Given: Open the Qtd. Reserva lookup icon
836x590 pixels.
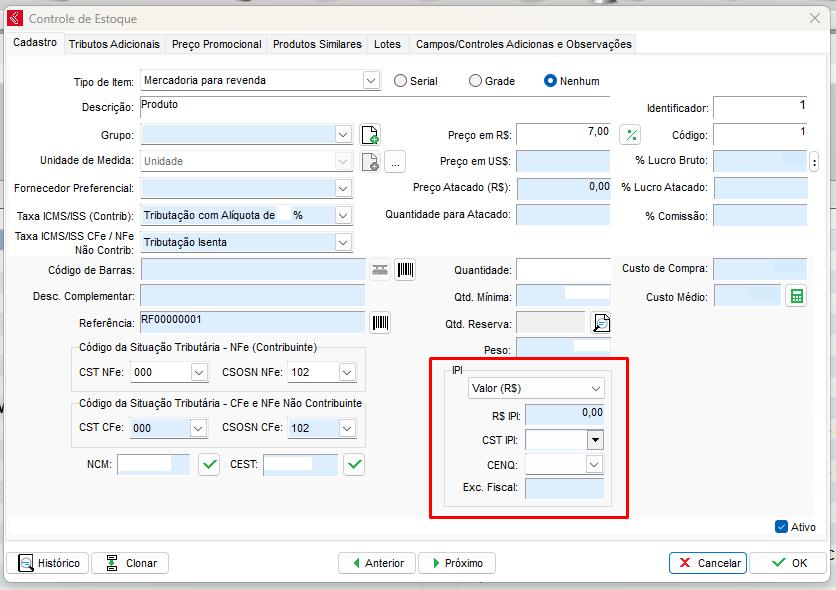Looking at the screenshot, I should click(x=601, y=322).
